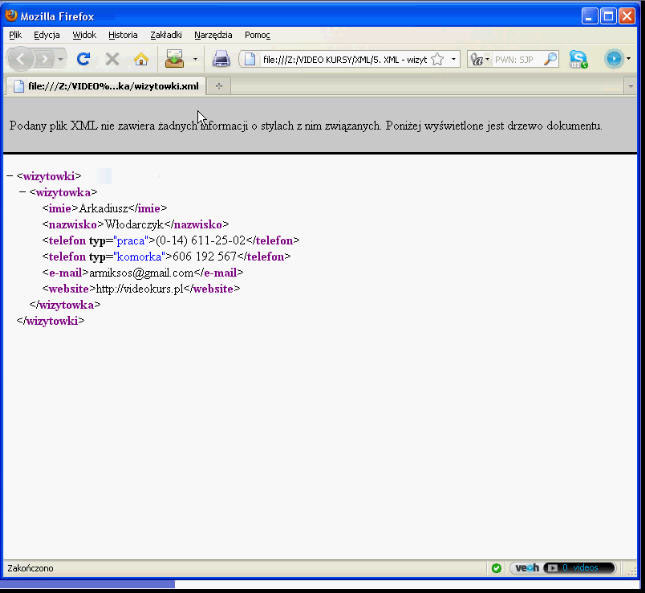The image size is (645, 593).
Task: Open the Edycja menu
Action: point(46,35)
